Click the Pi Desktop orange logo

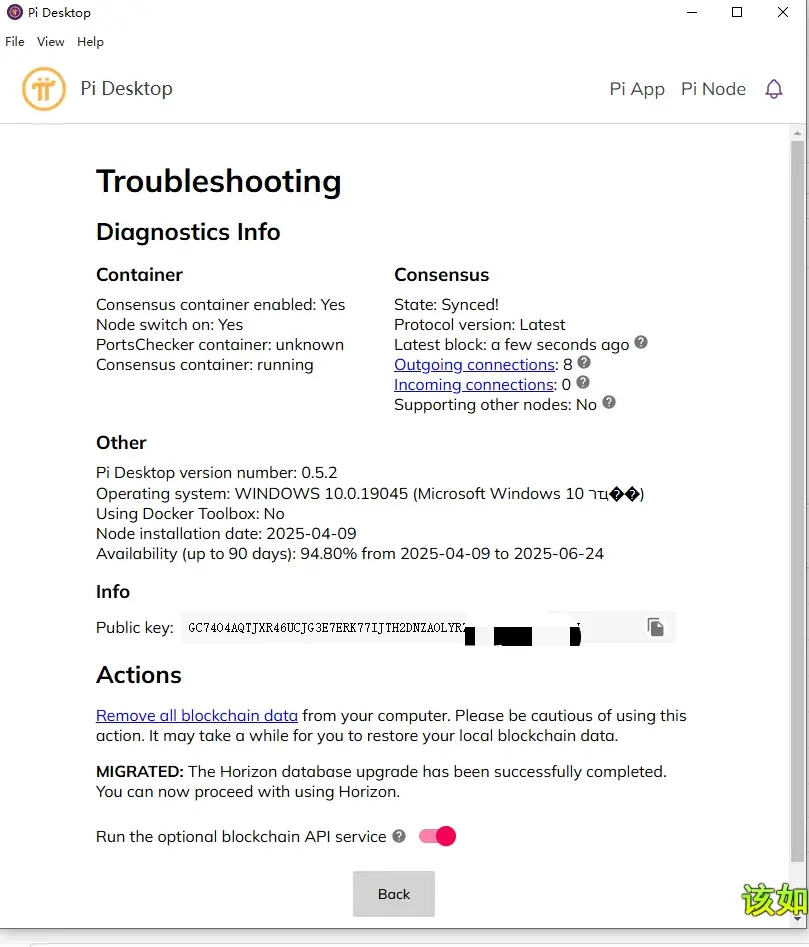click(x=43, y=89)
